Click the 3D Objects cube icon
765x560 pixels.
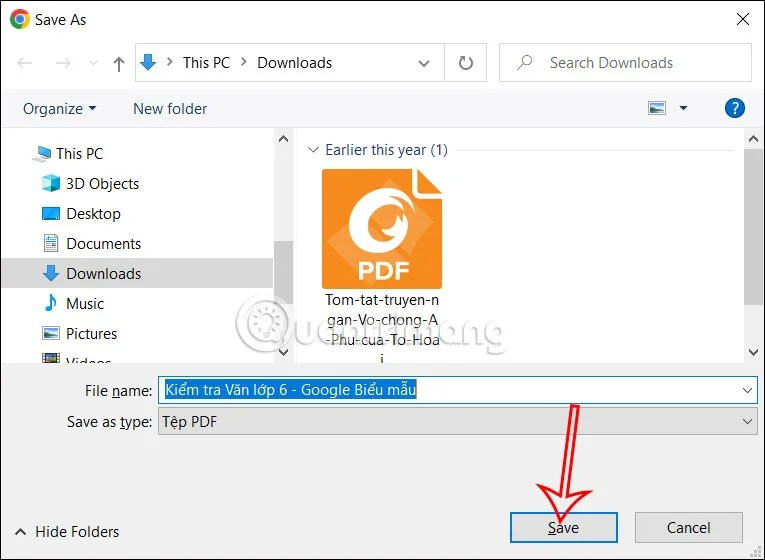coord(51,183)
